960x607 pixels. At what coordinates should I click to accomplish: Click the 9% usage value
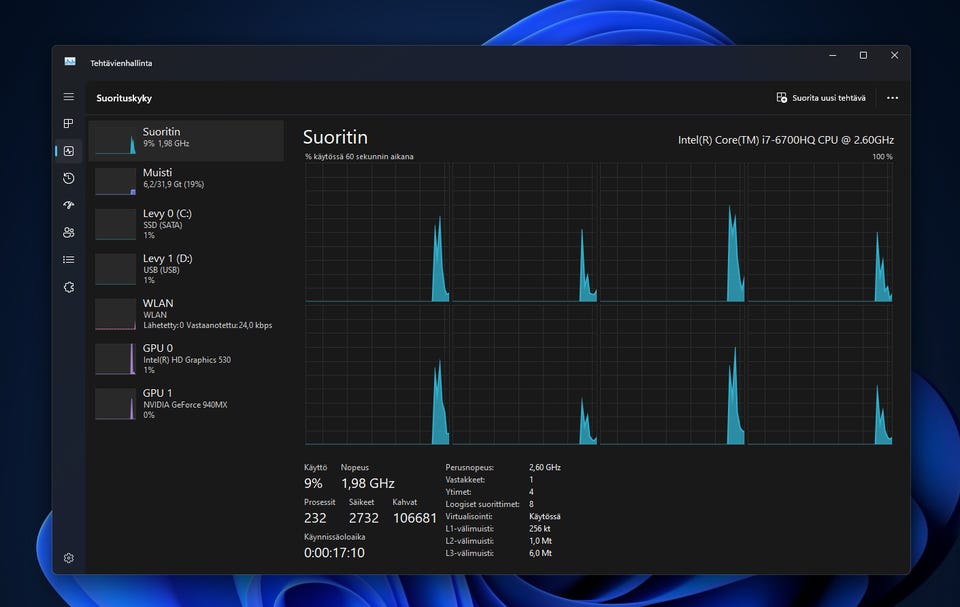[x=313, y=483]
